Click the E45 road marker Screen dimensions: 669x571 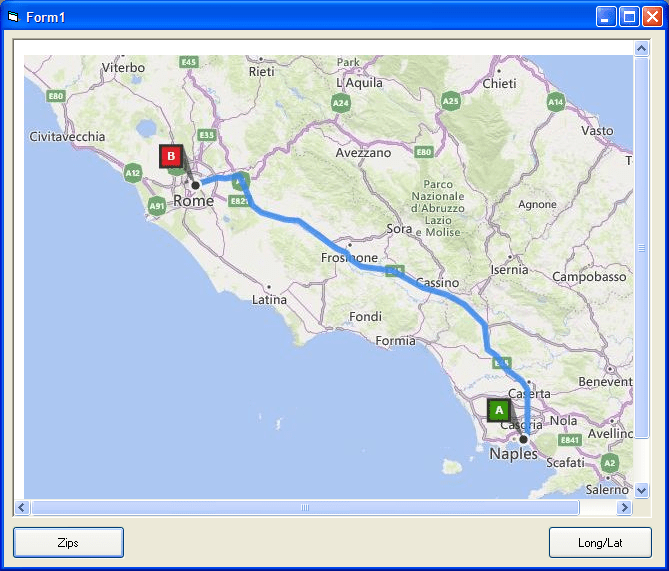[189, 62]
